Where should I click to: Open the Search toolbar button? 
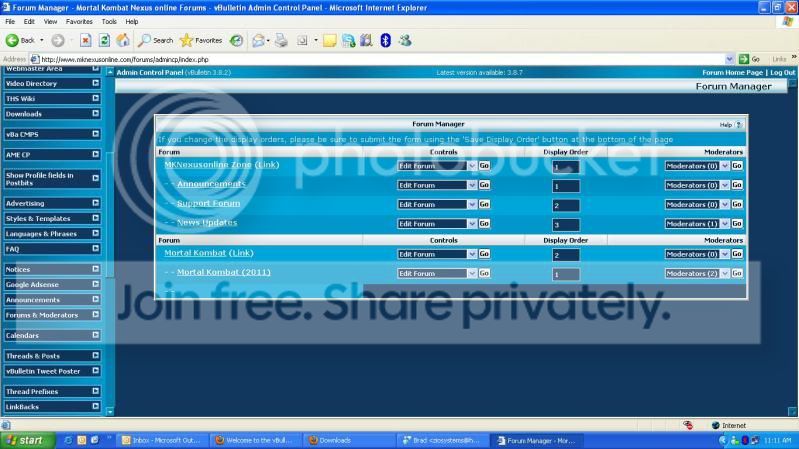156,40
